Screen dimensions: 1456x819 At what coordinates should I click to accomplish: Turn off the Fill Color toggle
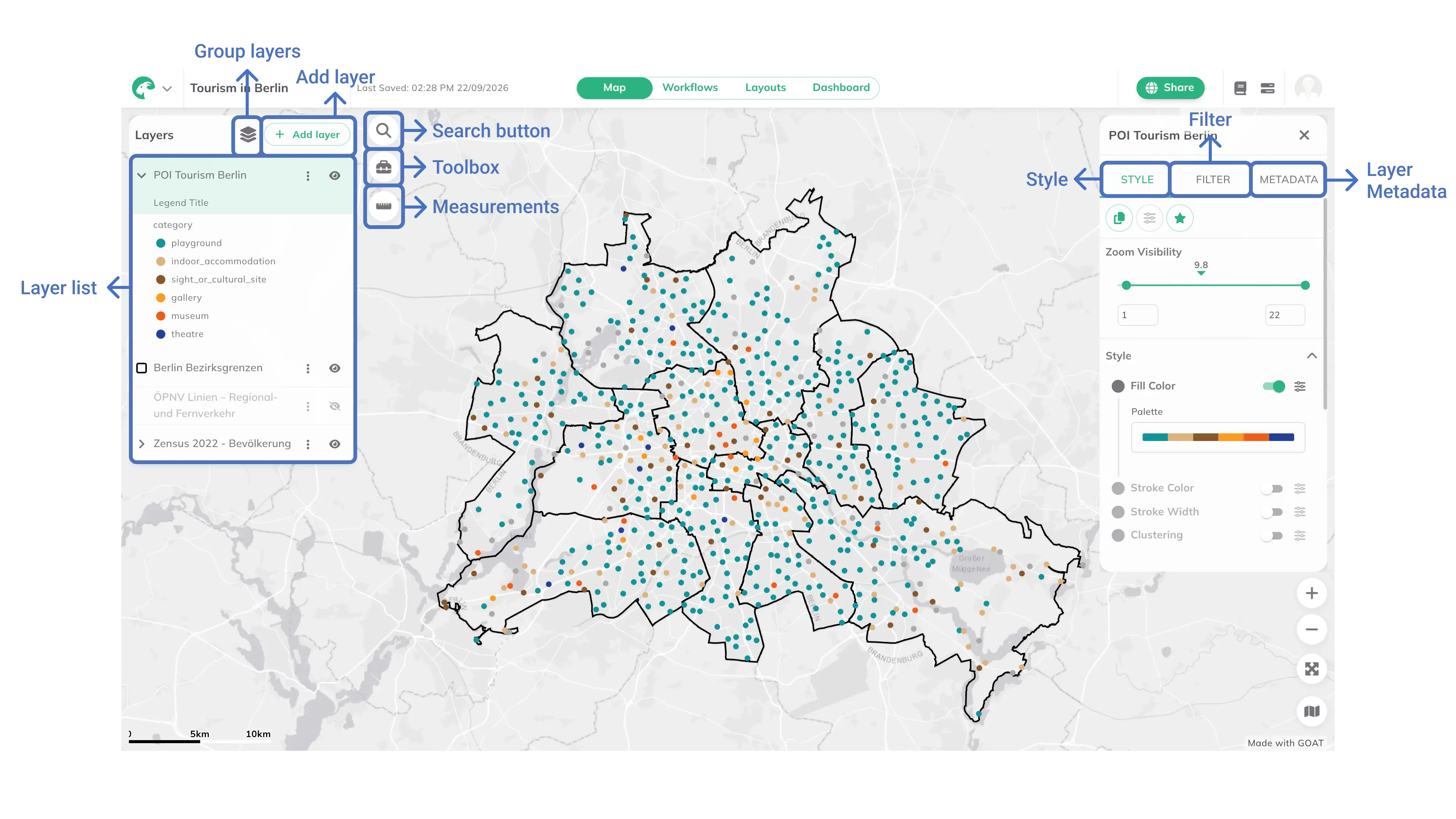[1274, 387]
